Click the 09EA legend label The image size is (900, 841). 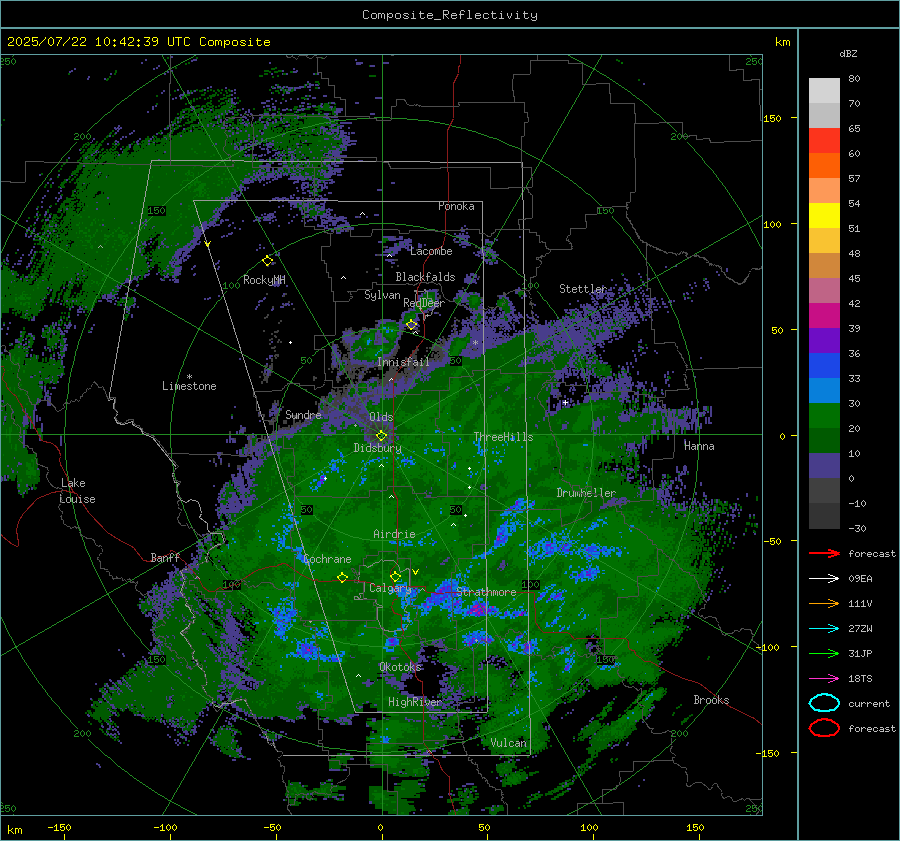pyautogui.click(x=860, y=579)
